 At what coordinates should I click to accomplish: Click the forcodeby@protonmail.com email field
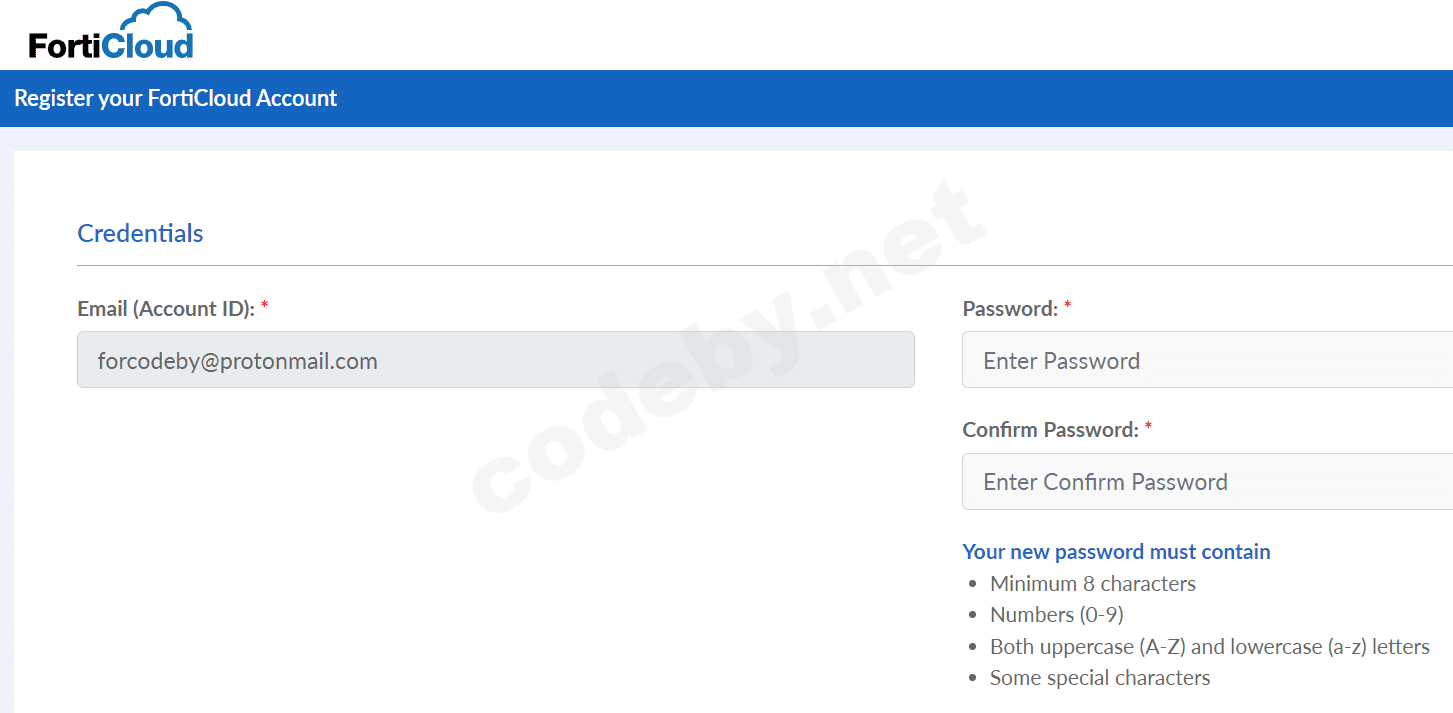pos(495,360)
